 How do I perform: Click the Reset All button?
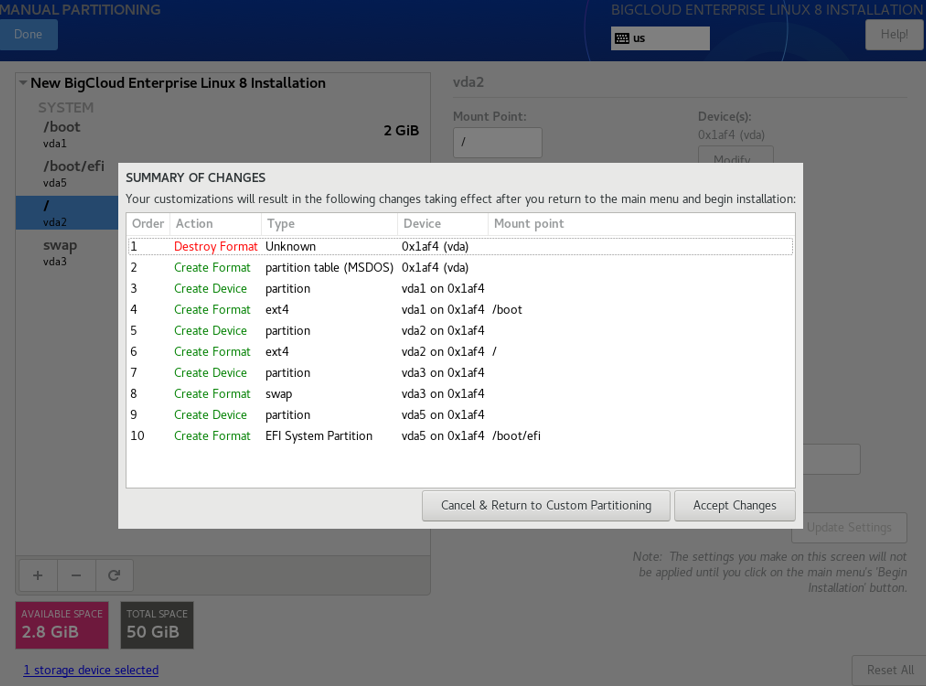click(890, 670)
